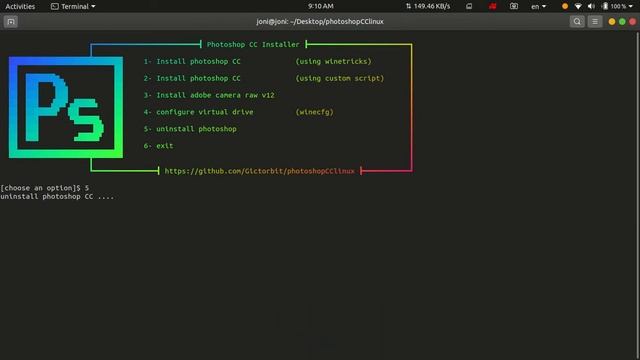Open the Wi-Fi status icon
This screenshot has height=360, width=640.
click(x=578, y=6)
